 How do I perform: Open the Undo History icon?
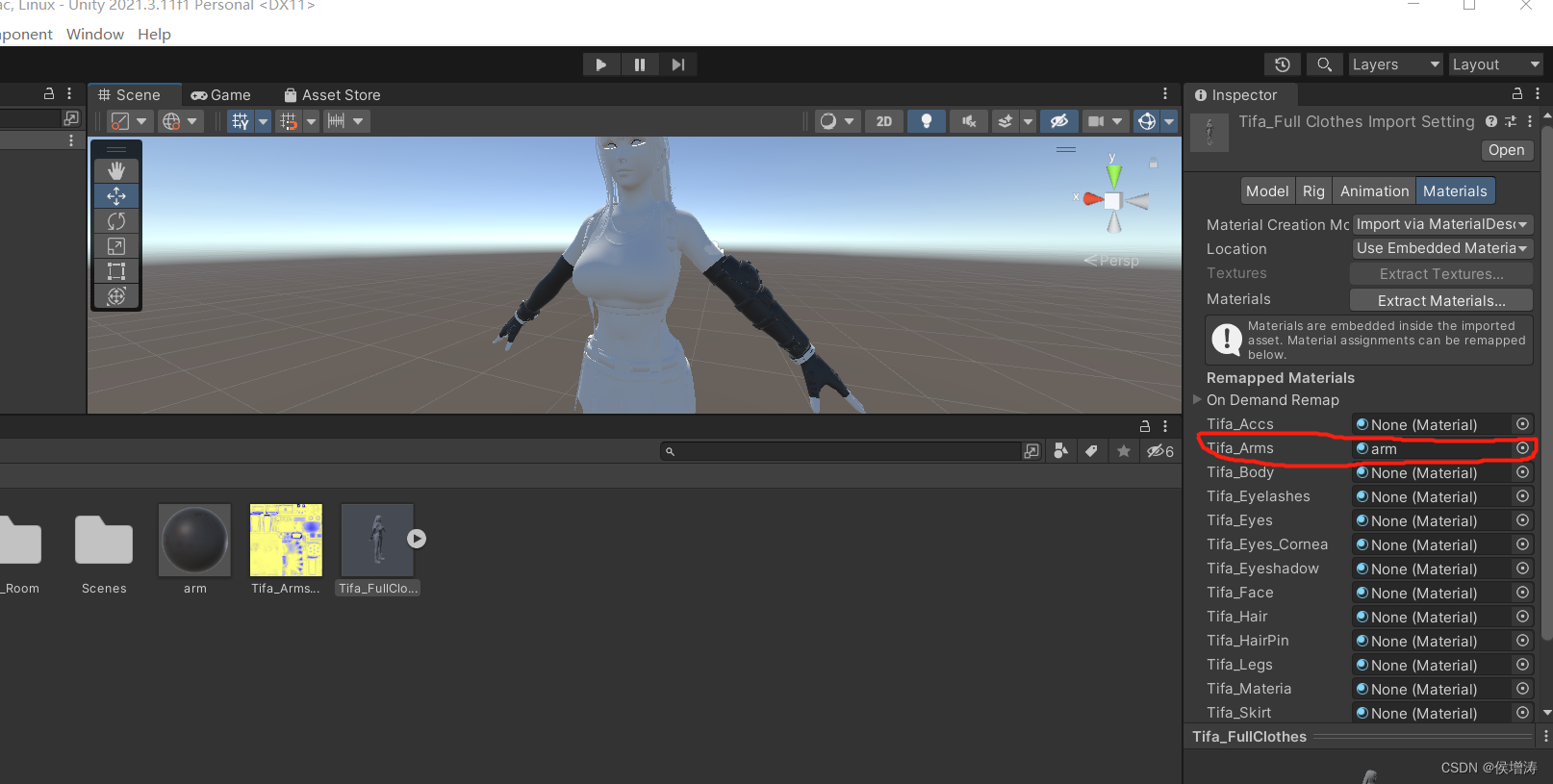1283,64
